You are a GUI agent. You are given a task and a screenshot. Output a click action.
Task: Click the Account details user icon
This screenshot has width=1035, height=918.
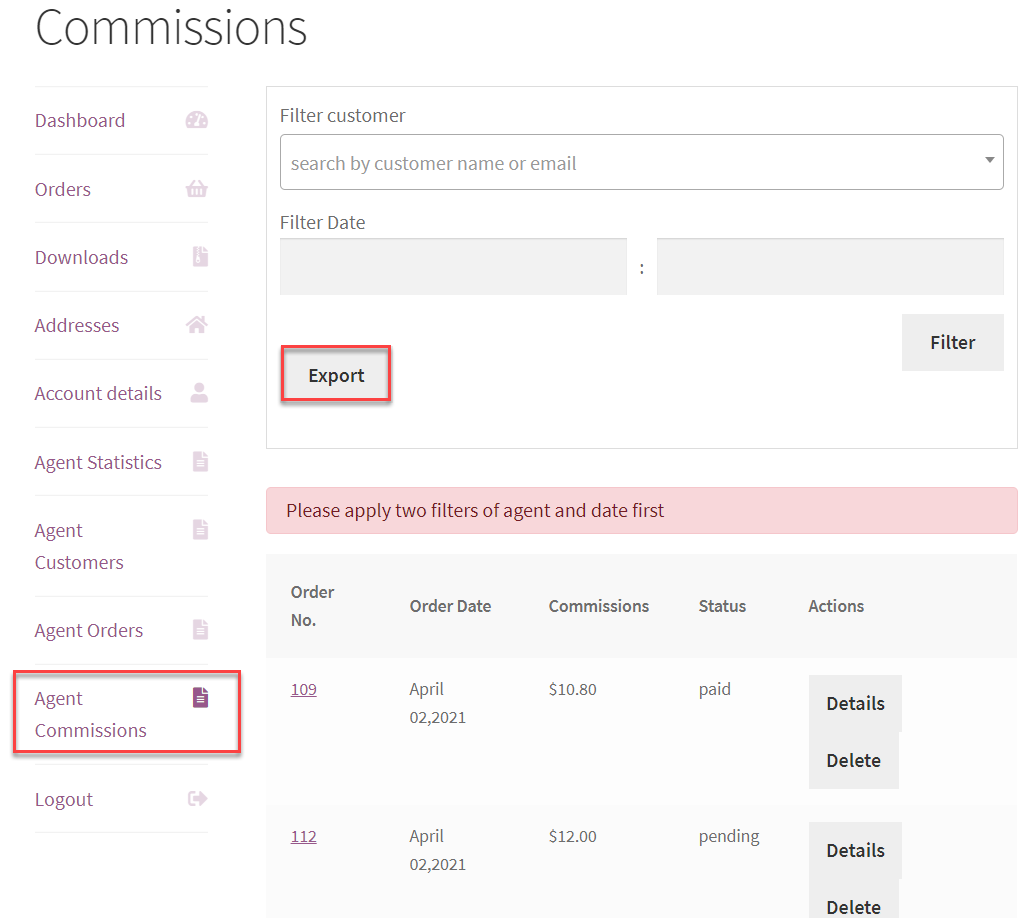coord(199,393)
